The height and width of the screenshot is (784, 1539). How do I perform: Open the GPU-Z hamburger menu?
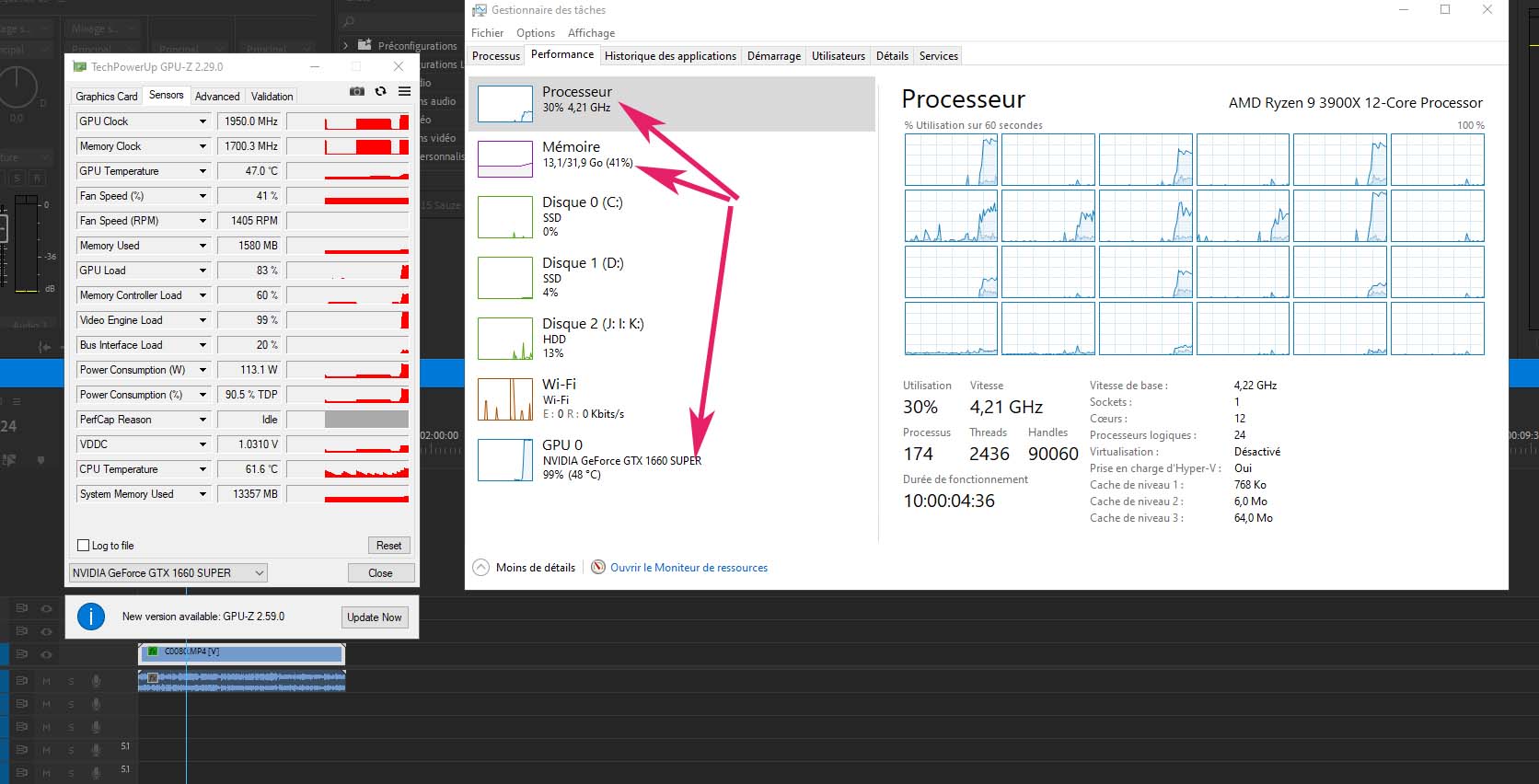pos(404,91)
